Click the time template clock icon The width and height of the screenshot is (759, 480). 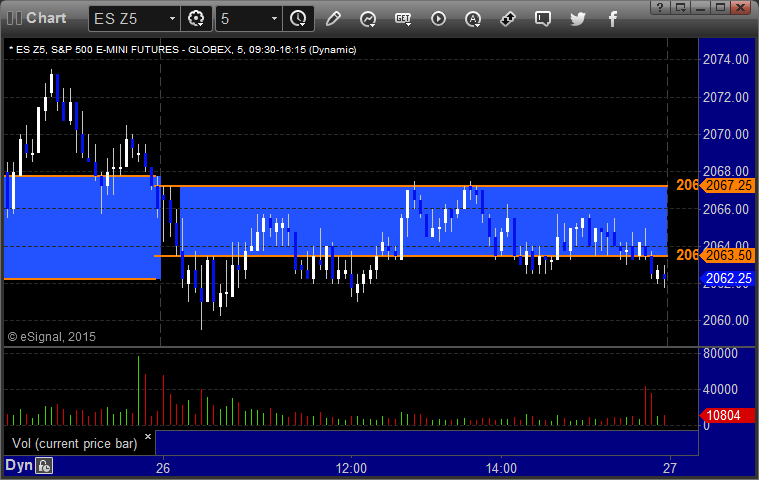[298, 19]
